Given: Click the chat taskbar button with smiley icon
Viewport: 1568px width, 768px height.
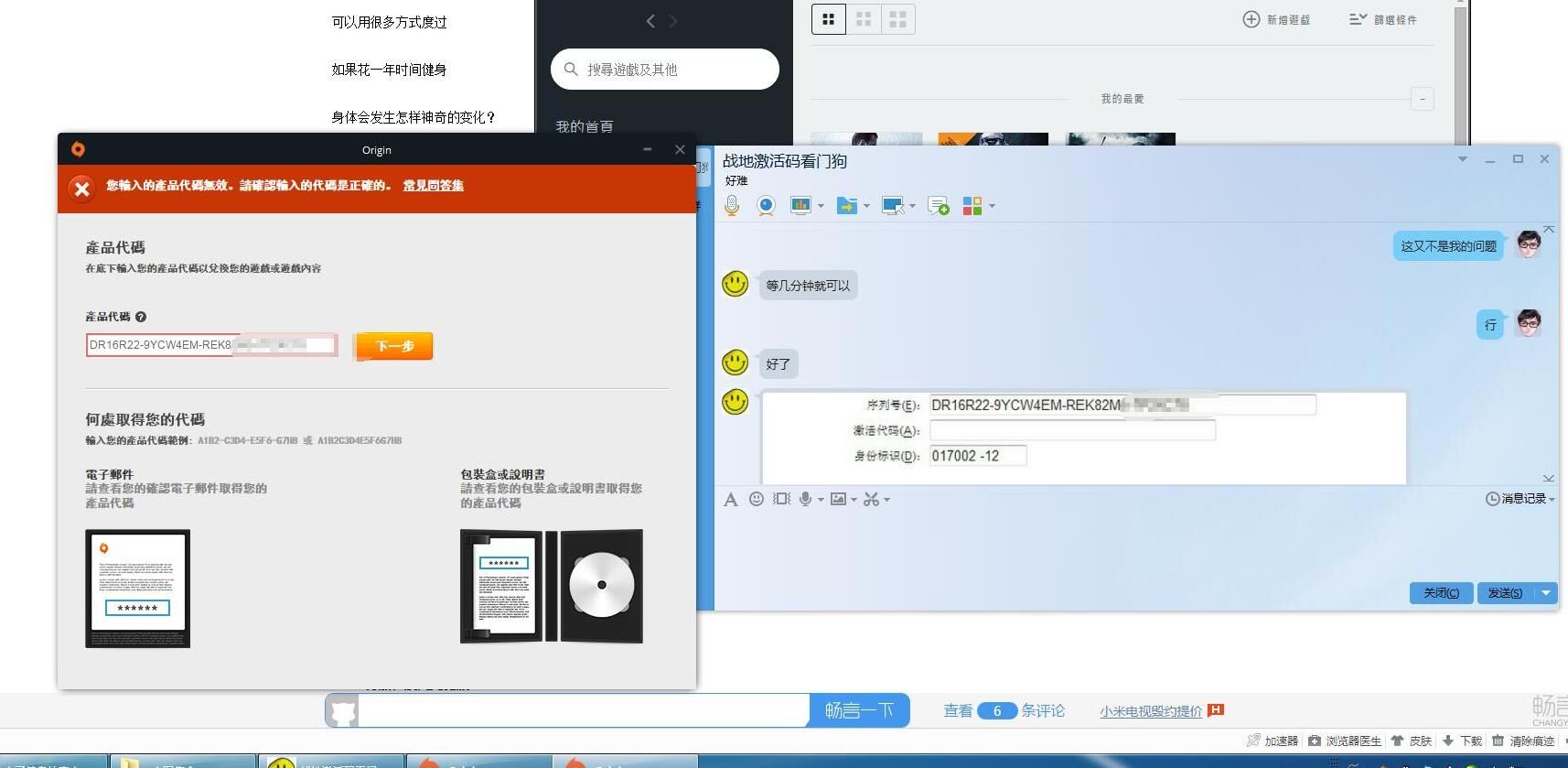Looking at the screenshot, I should 331,762.
